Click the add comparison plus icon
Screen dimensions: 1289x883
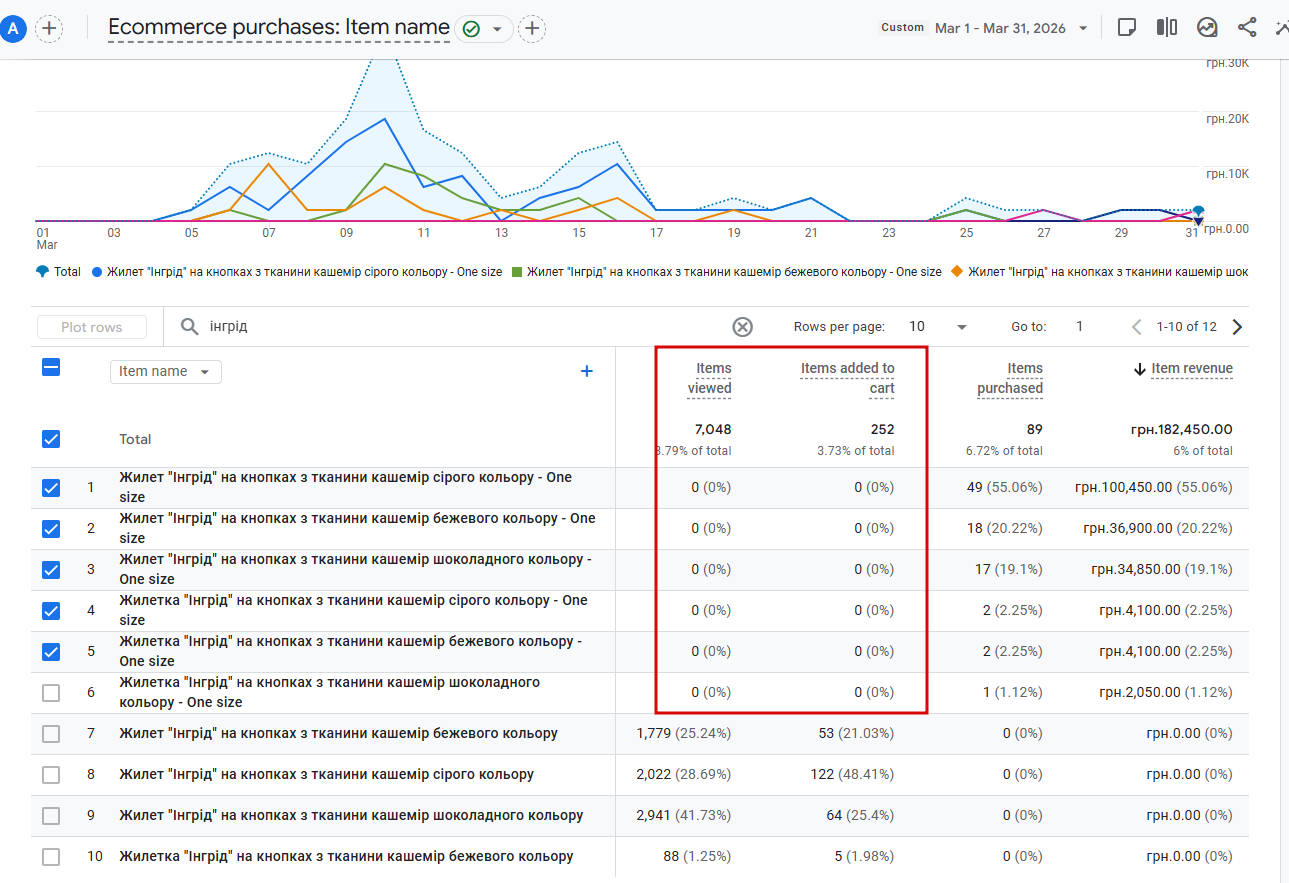point(49,29)
